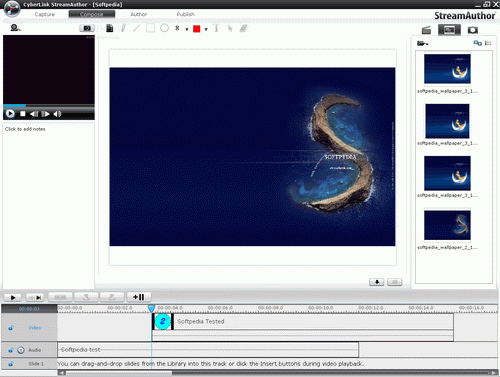Image resolution: width=500 pixels, height=377 pixels.
Task: Switch to the Compose tab
Action: click(92, 14)
